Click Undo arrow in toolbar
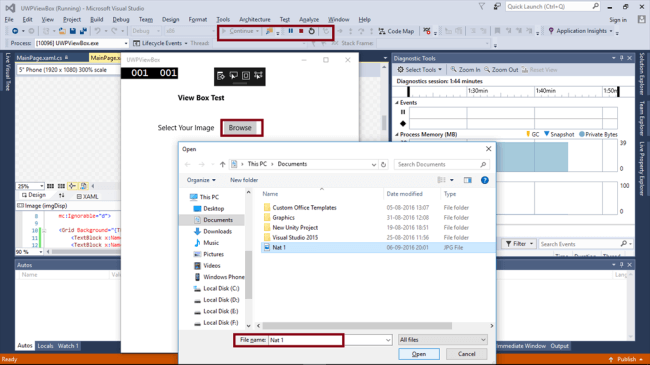 coord(97,31)
